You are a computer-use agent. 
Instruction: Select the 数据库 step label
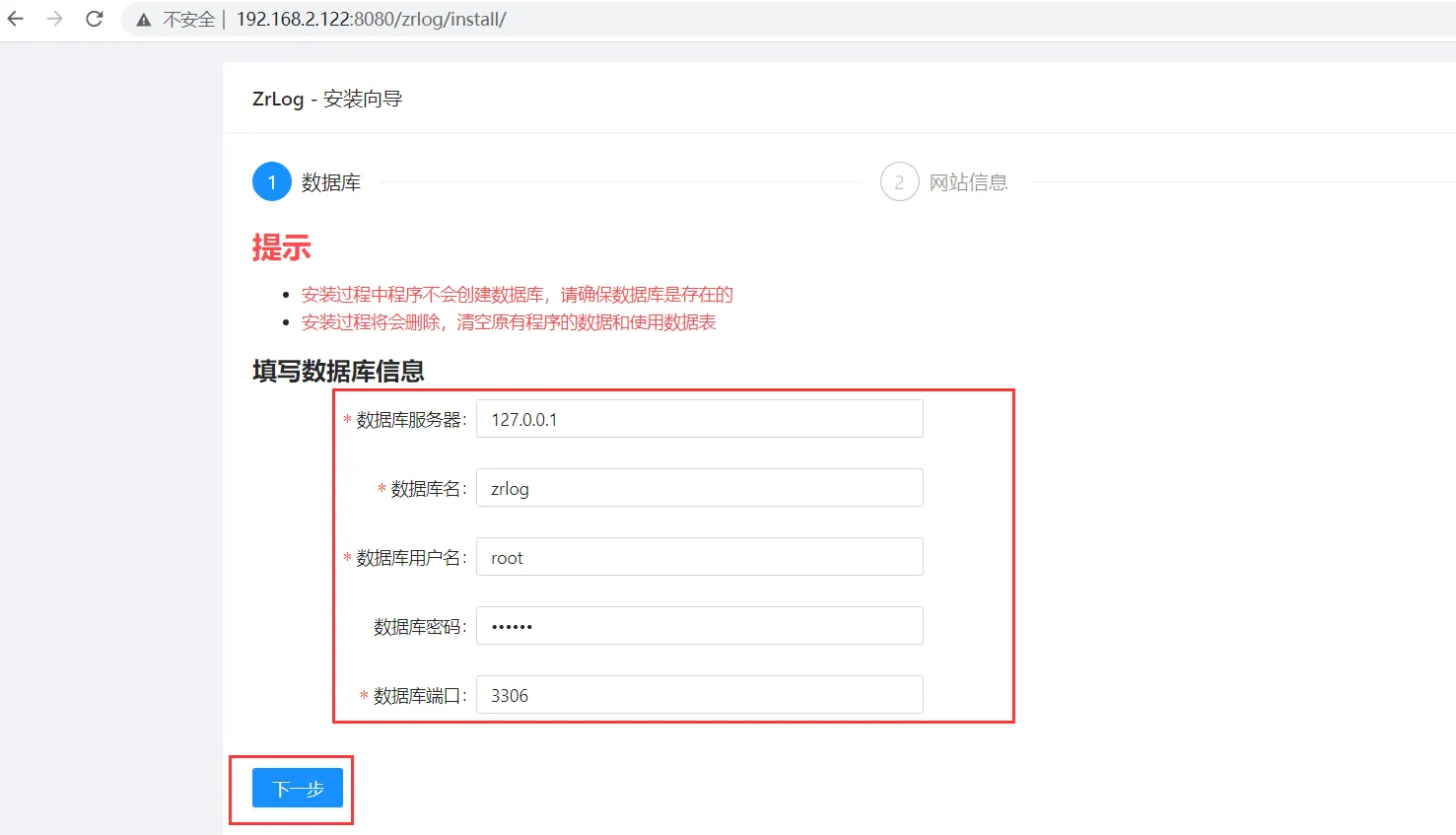[330, 182]
